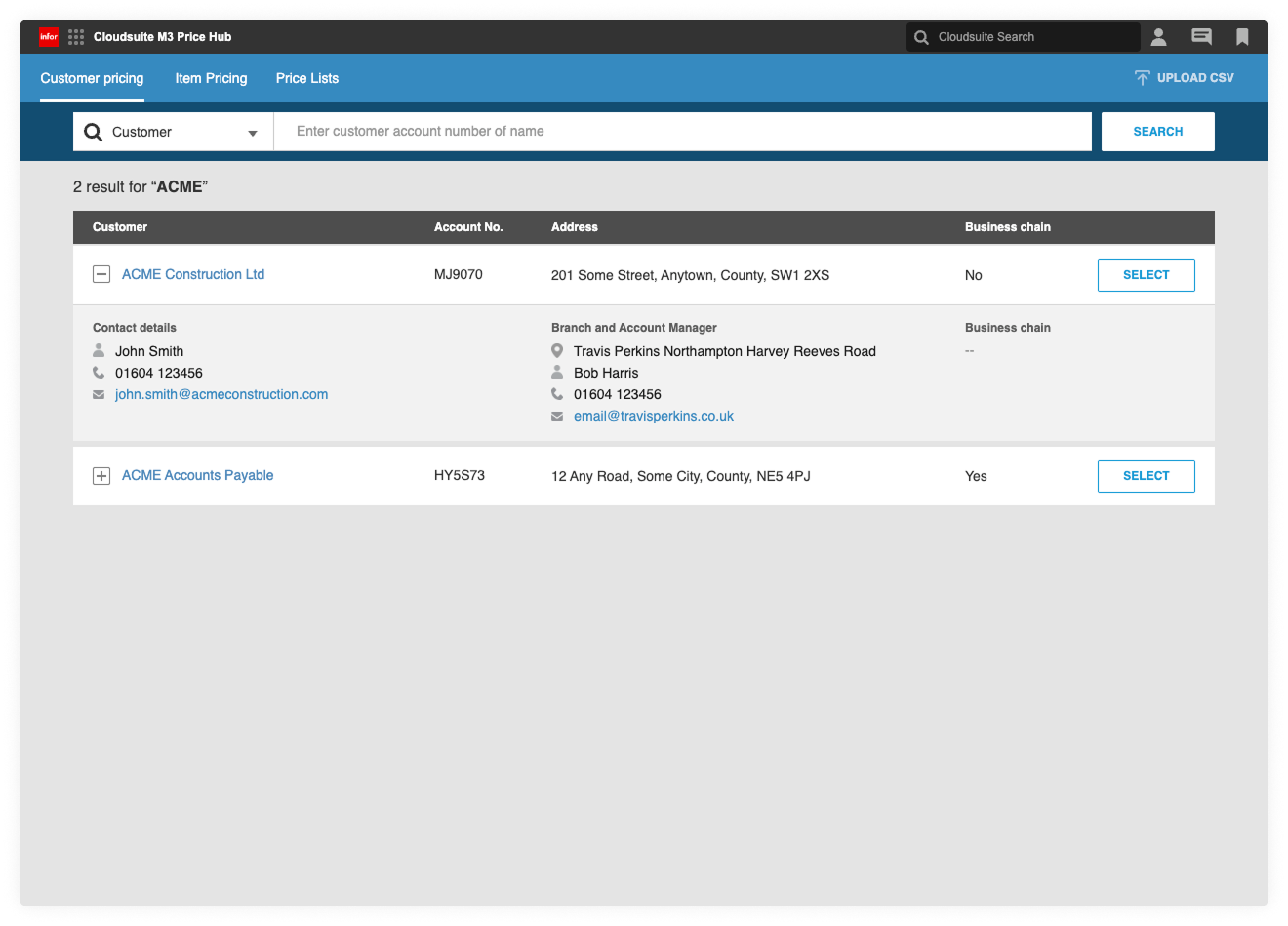Click the location pin icon for Travis Perkins branch
Viewport: 1288px width, 926px height.
pyautogui.click(x=557, y=350)
